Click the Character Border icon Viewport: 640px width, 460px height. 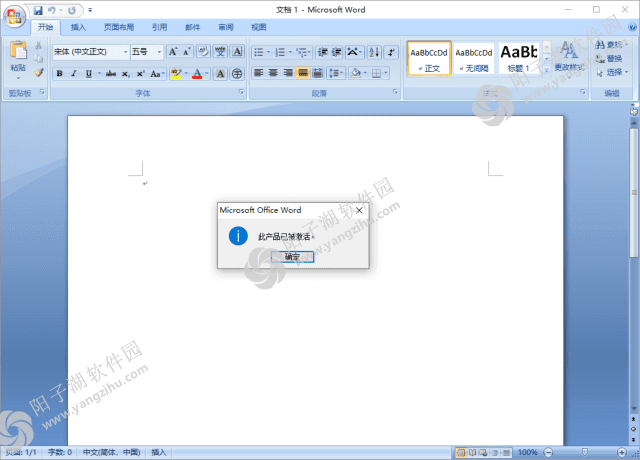click(237, 52)
